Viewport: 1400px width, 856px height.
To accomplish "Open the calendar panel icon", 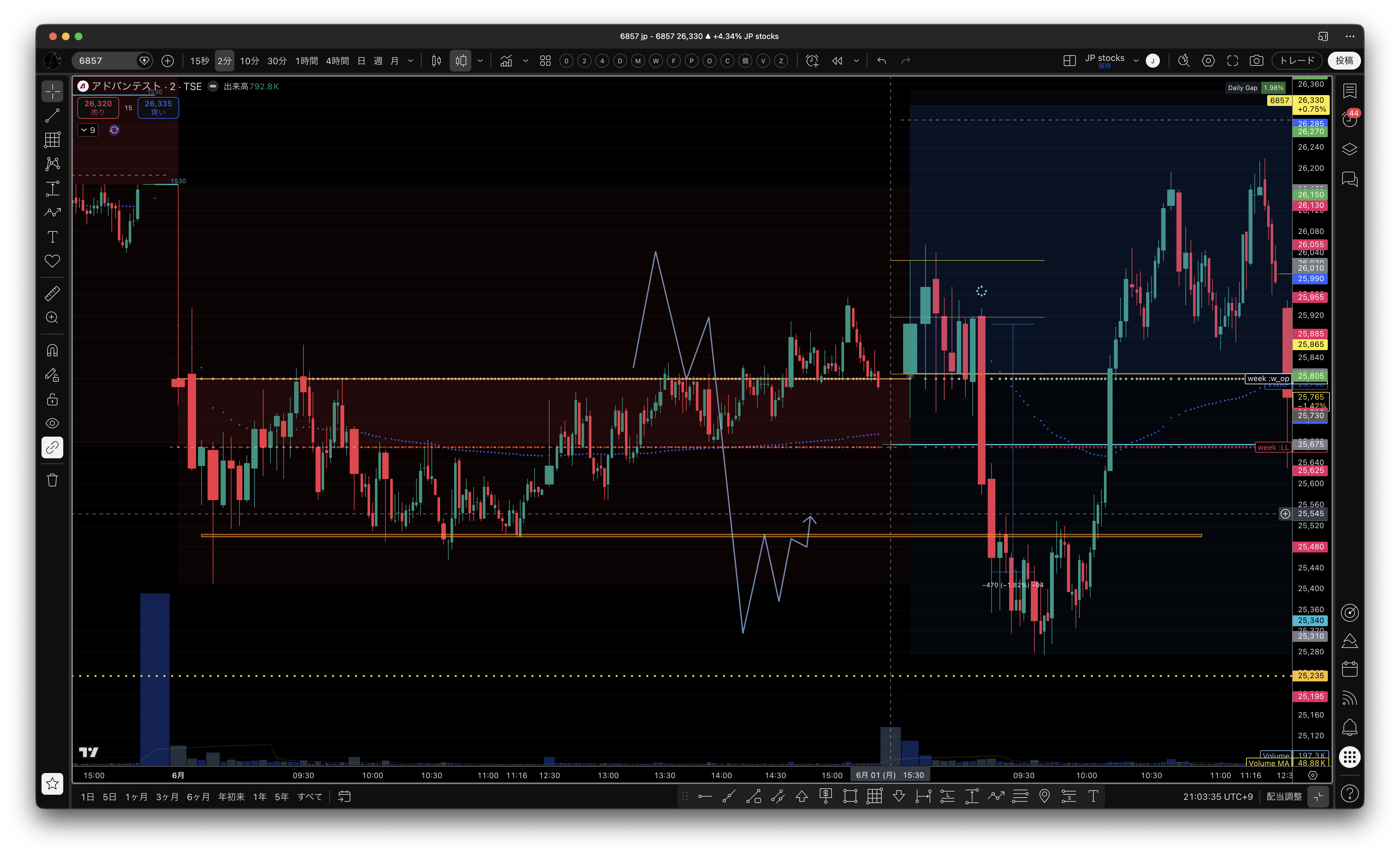I will [1350, 669].
